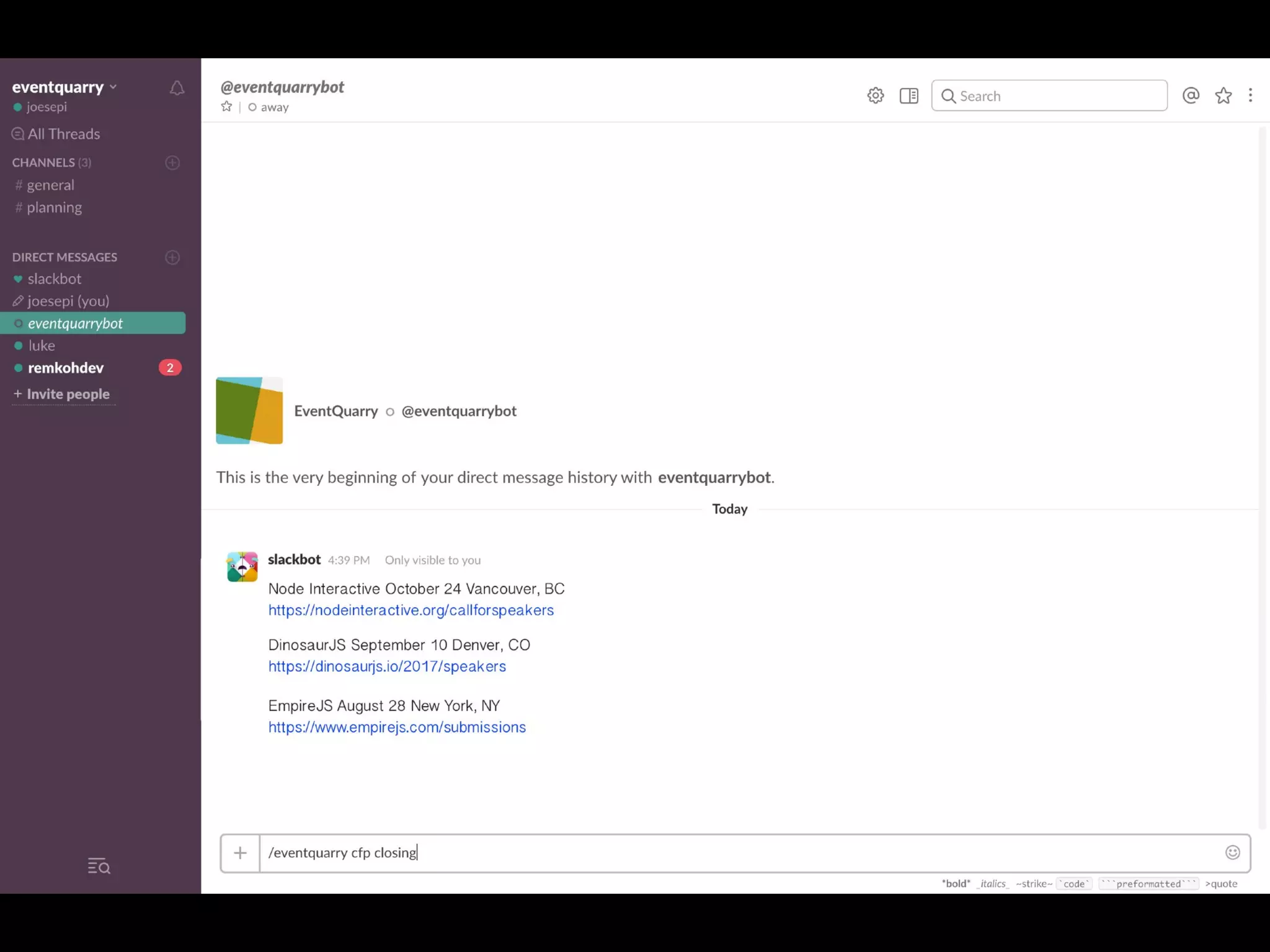The height and width of the screenshot is (952, 1270).
Task: Open conversation settings gear icon
Action: pyautogui.click(x=875, y=95)
